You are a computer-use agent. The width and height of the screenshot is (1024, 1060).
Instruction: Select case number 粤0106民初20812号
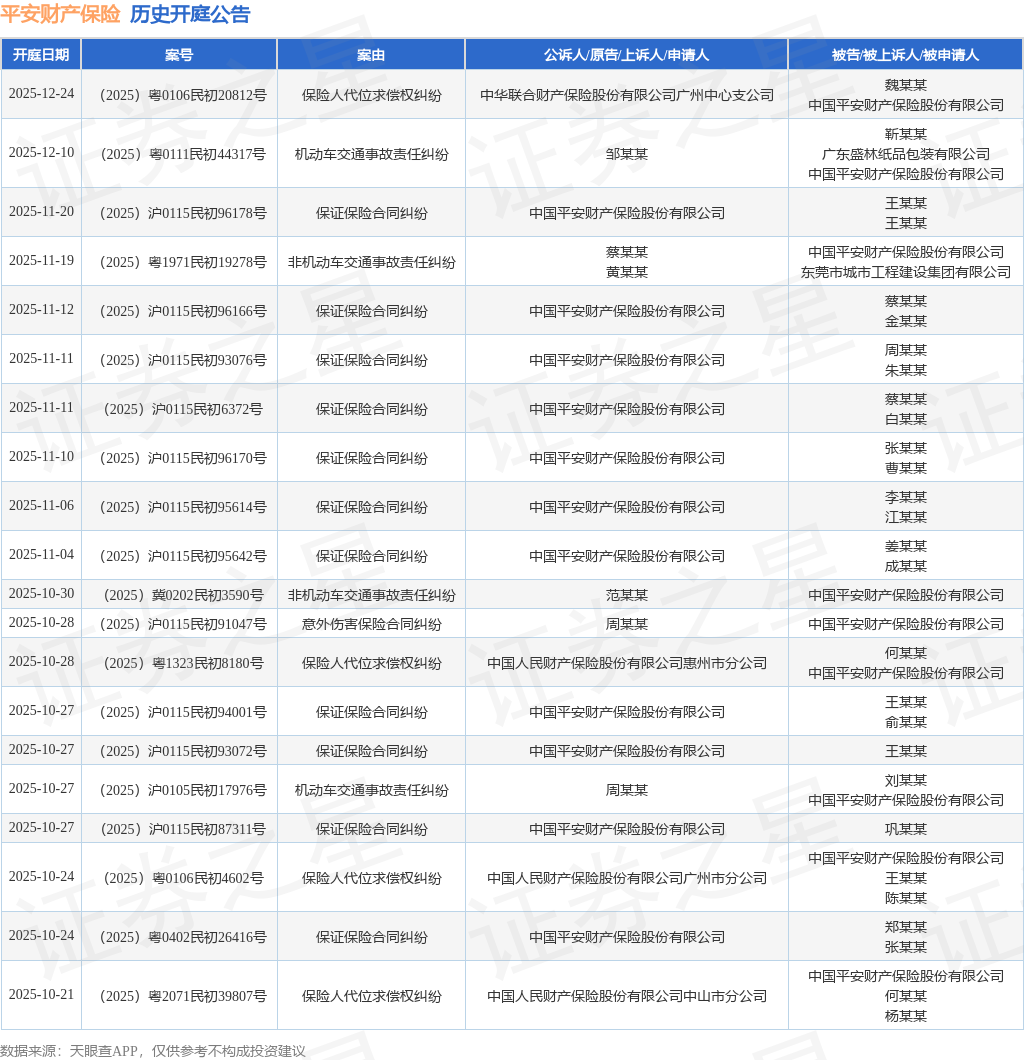(x=183, y=95)
